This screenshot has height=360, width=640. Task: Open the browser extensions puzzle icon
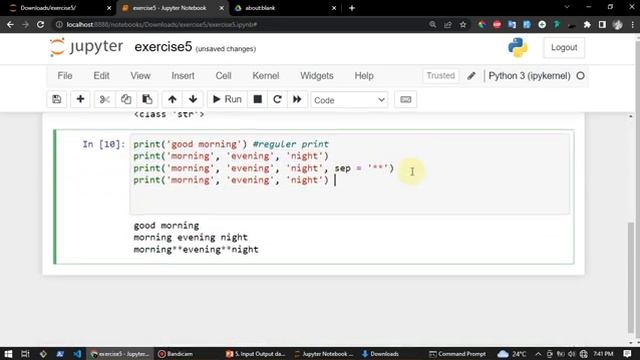587,24
